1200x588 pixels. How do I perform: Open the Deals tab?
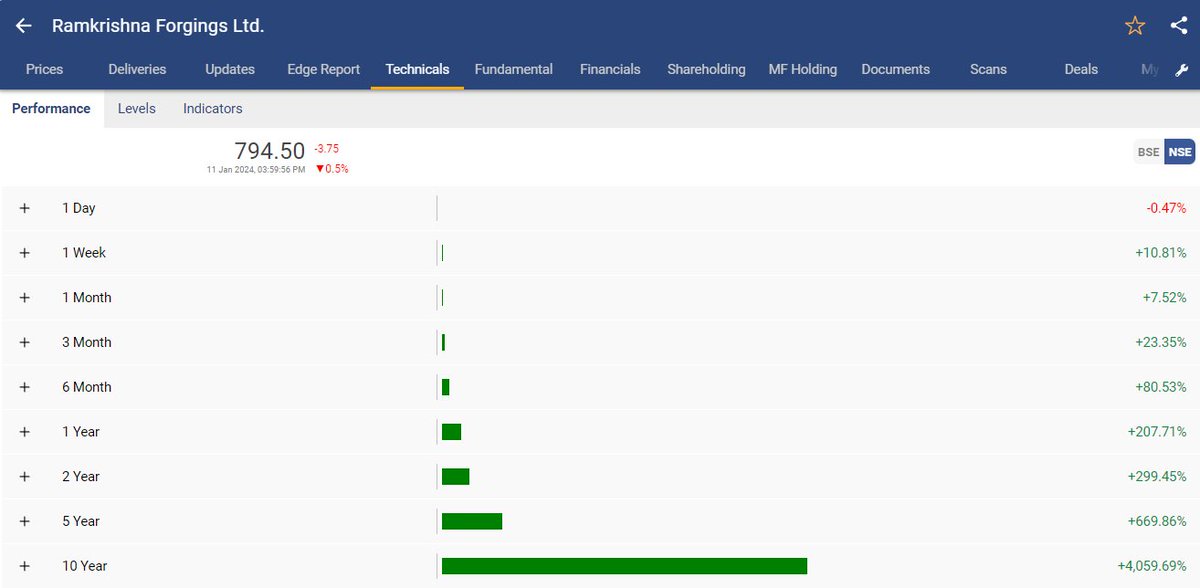(1081, 69)
